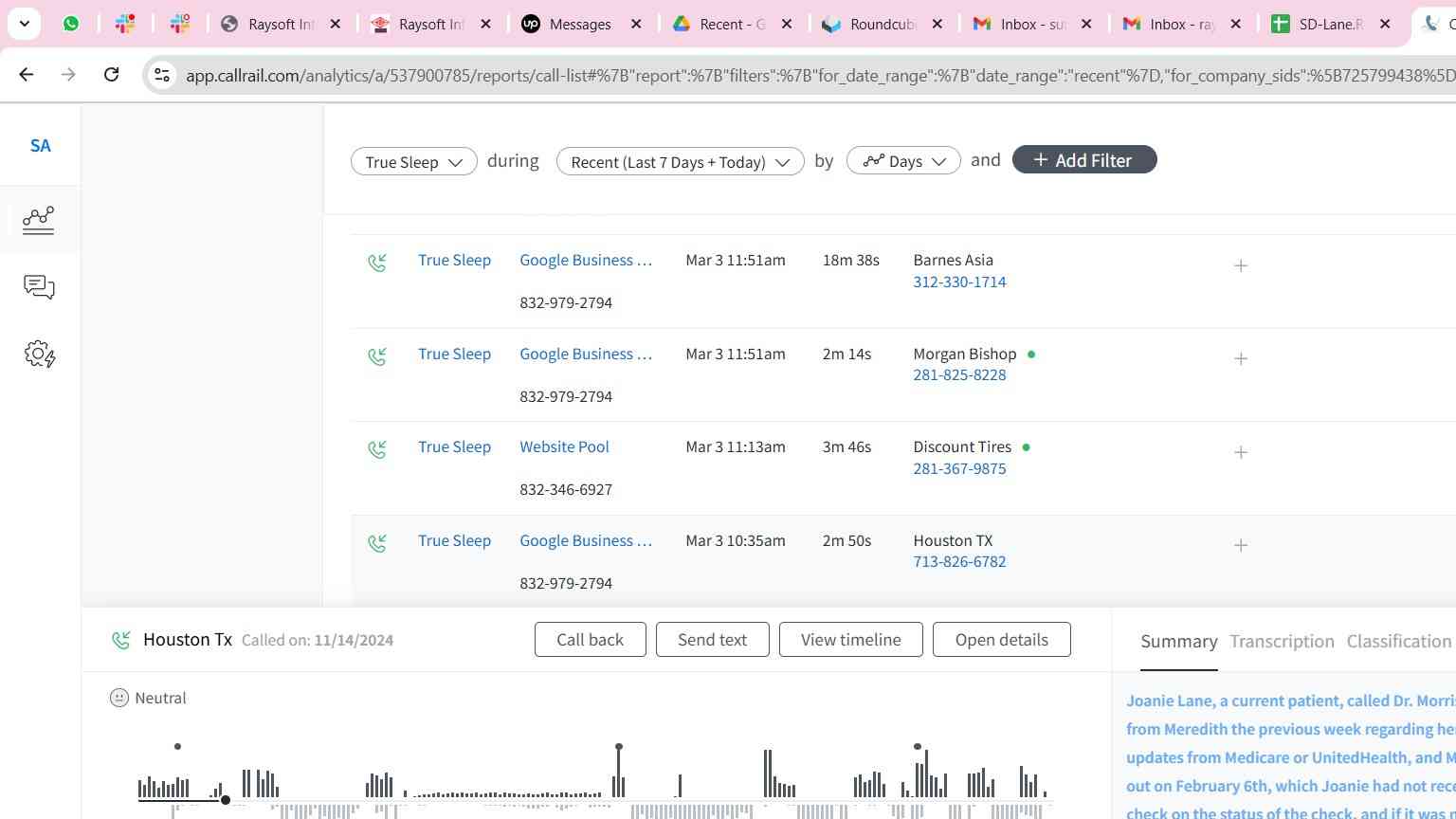Viewport: 1456px width, 819px height.
Task: Open Recent (Last 7 Days + Today) dropdown
Action: (x=681, y=161)
